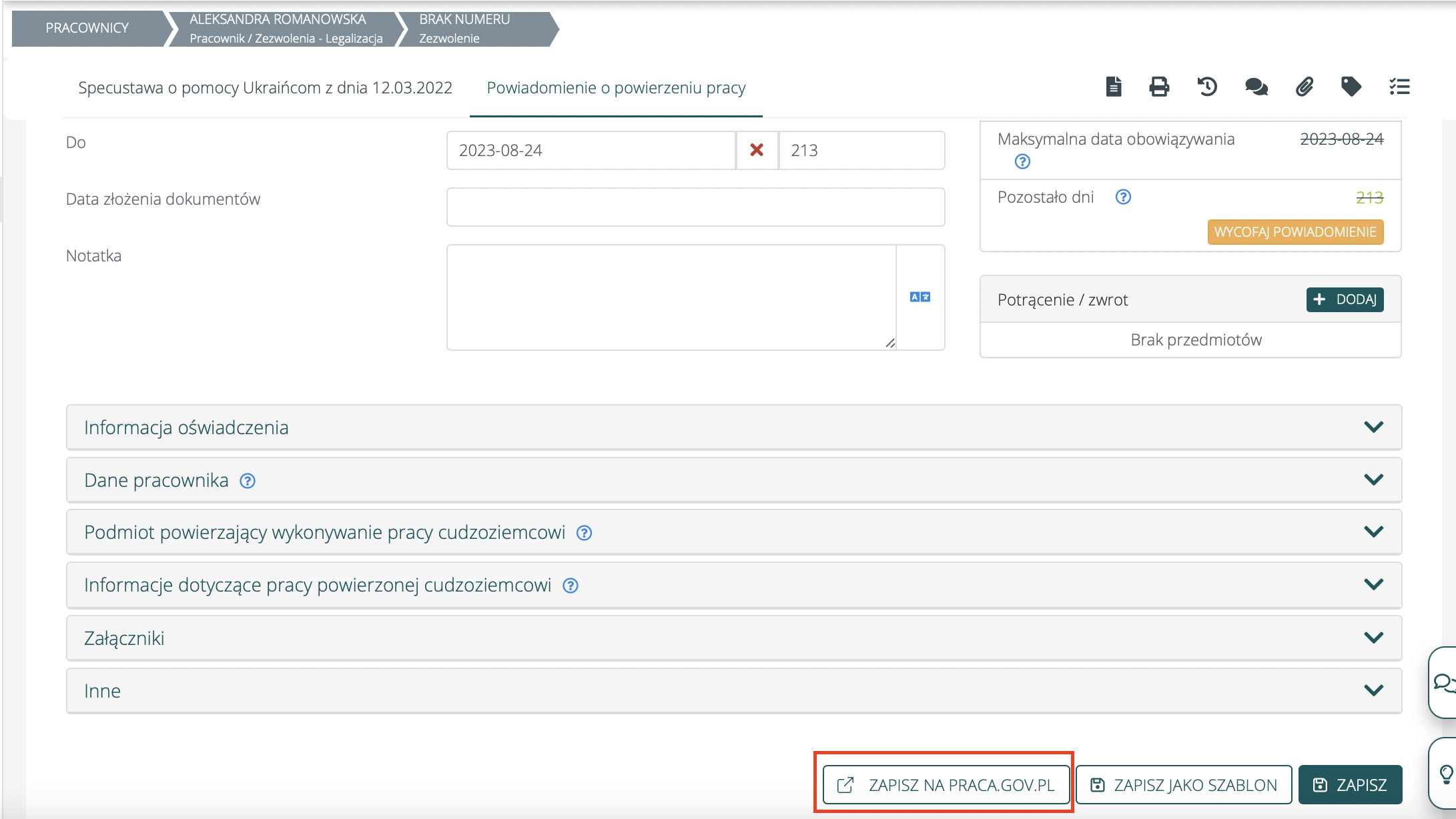1456x819 pixels.
Task: Switch to Specustawa o pomocy Ukraińcom tab
Action: 265,87
